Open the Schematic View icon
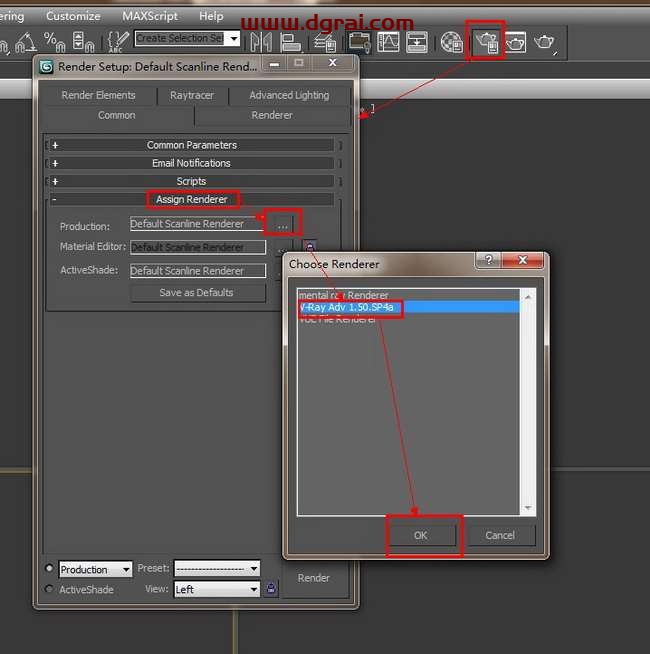 point(417,42)
